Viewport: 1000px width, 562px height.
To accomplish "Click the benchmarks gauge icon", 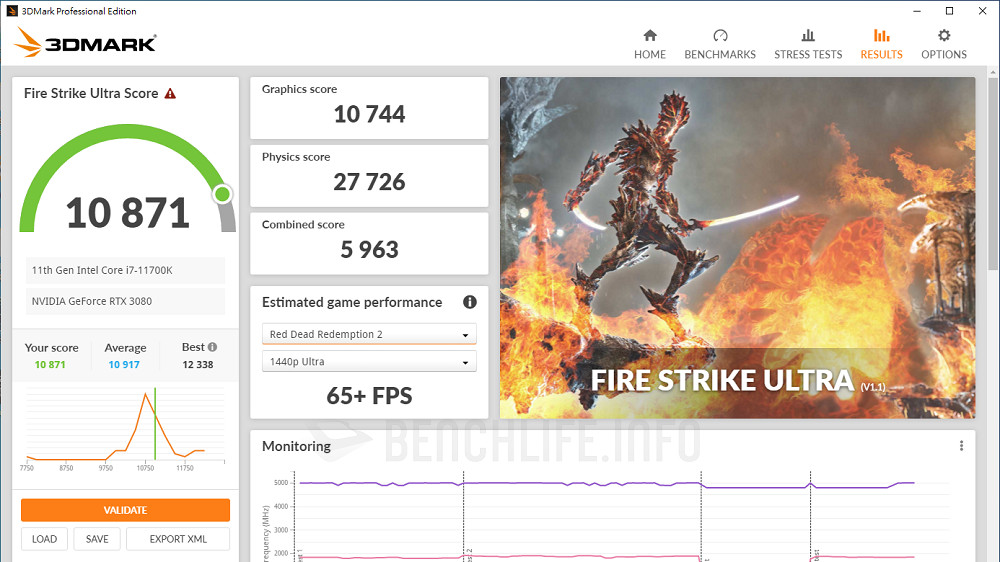I will click(720, 35).
